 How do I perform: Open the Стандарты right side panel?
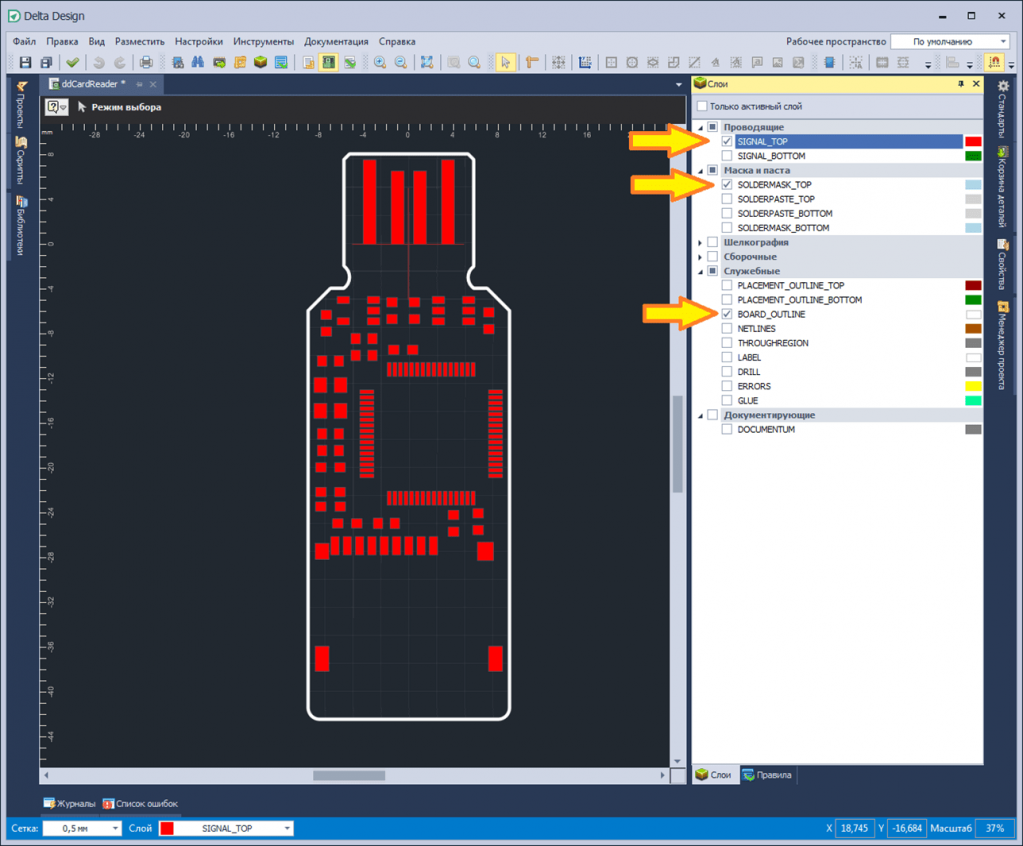[x=1003, y=110]
